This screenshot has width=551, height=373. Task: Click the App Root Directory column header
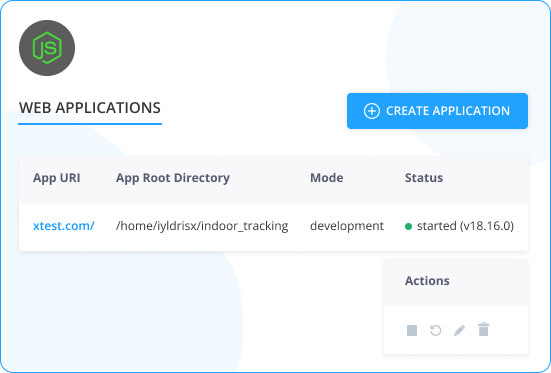click(x=173, y=178)
